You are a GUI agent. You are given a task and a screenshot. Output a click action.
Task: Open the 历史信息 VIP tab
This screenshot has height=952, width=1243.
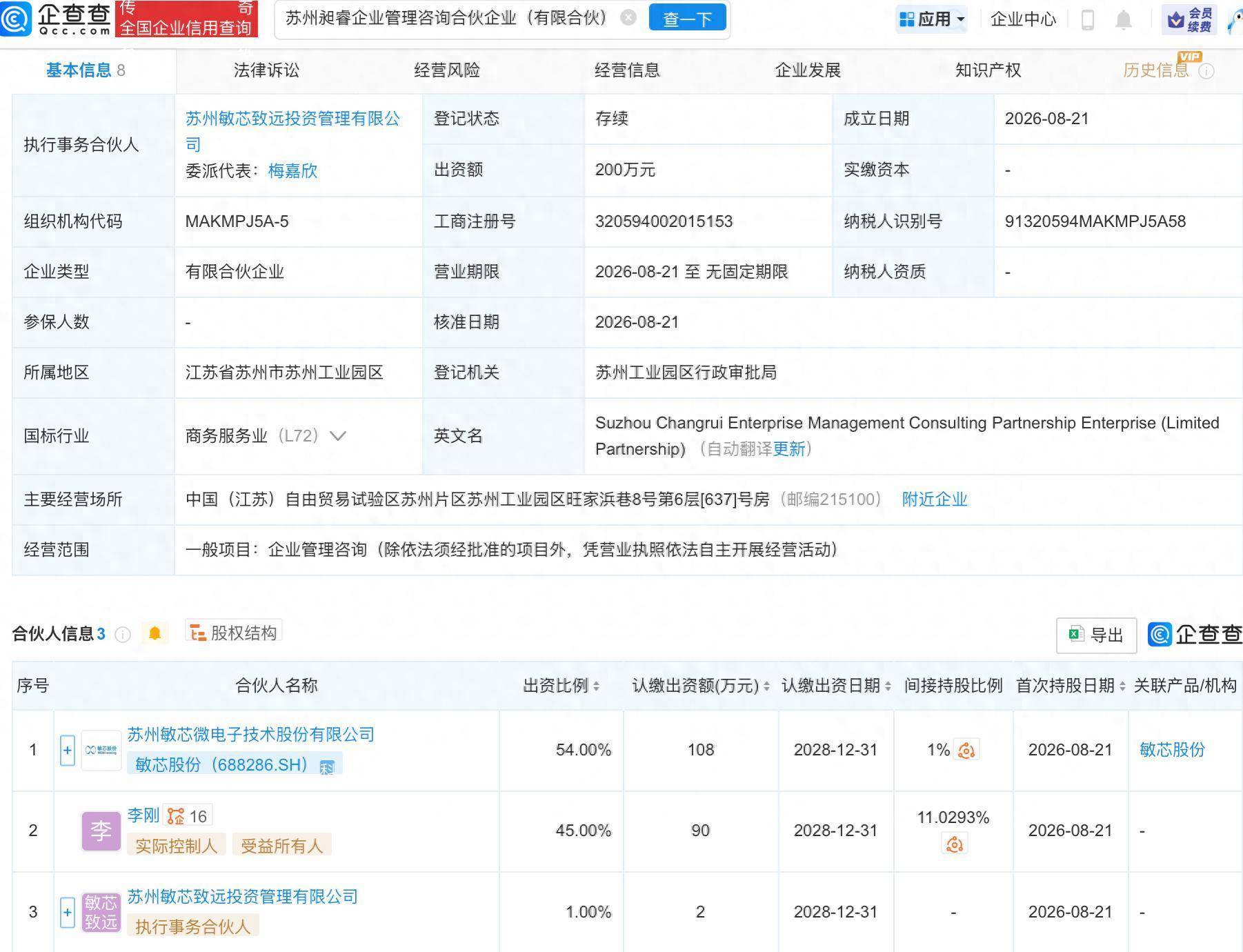click(1157, 70)
